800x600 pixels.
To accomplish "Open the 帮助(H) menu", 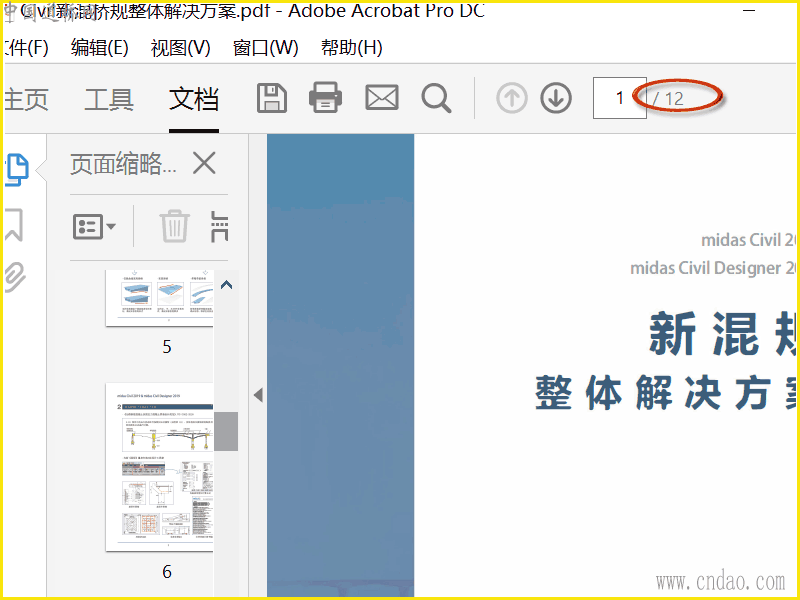I will pyautogui.click(x=352, y=48).
